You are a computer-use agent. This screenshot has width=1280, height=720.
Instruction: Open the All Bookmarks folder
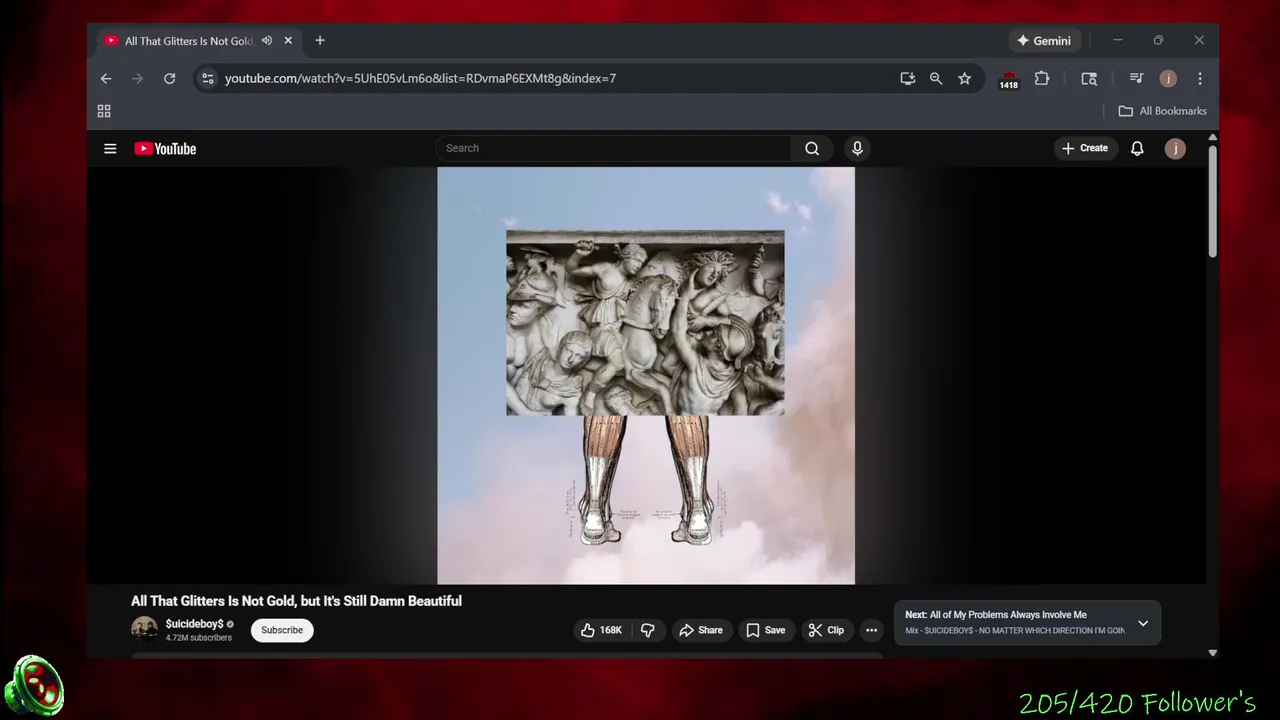point(1162,111)
